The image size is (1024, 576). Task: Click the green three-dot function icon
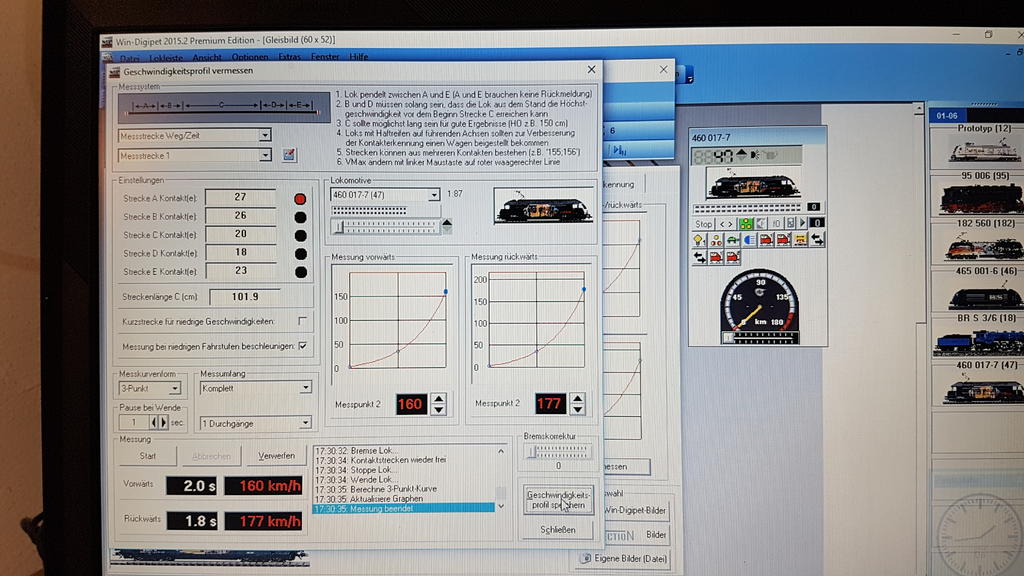[x=746, y=223]
